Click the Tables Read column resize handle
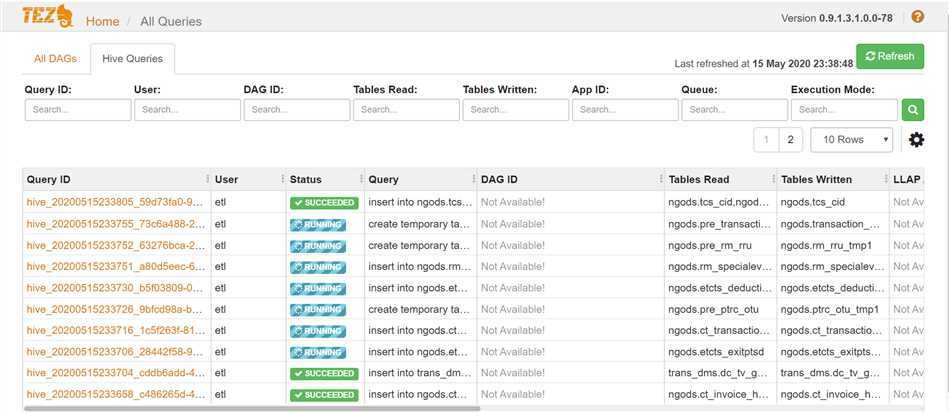The height and width of the screenshot is (412, 949). (774, 179)
